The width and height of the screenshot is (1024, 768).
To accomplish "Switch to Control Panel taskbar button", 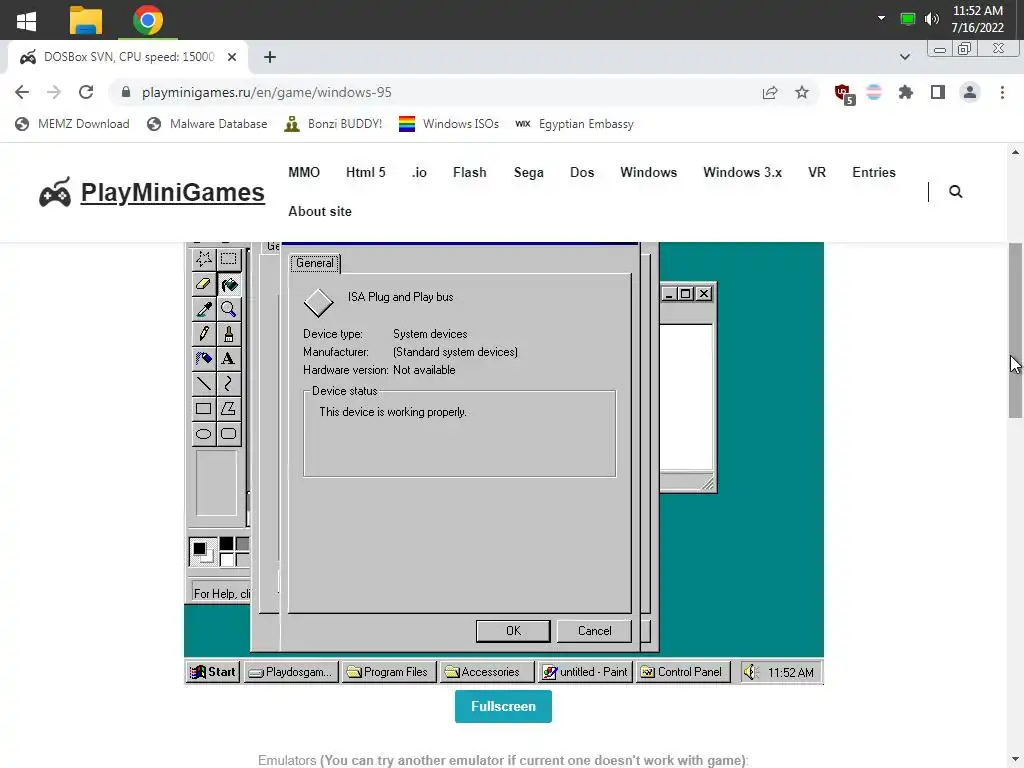I will (x=682, y=672).
